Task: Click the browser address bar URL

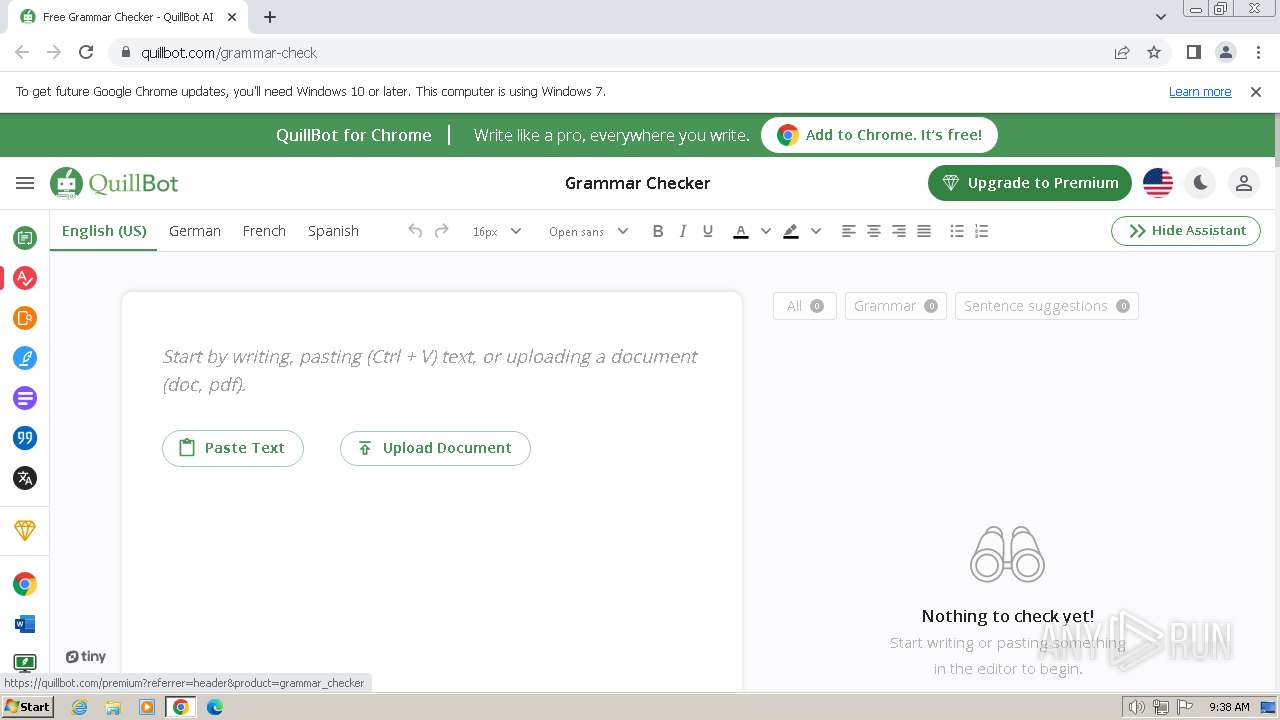Action: point(229,53)
